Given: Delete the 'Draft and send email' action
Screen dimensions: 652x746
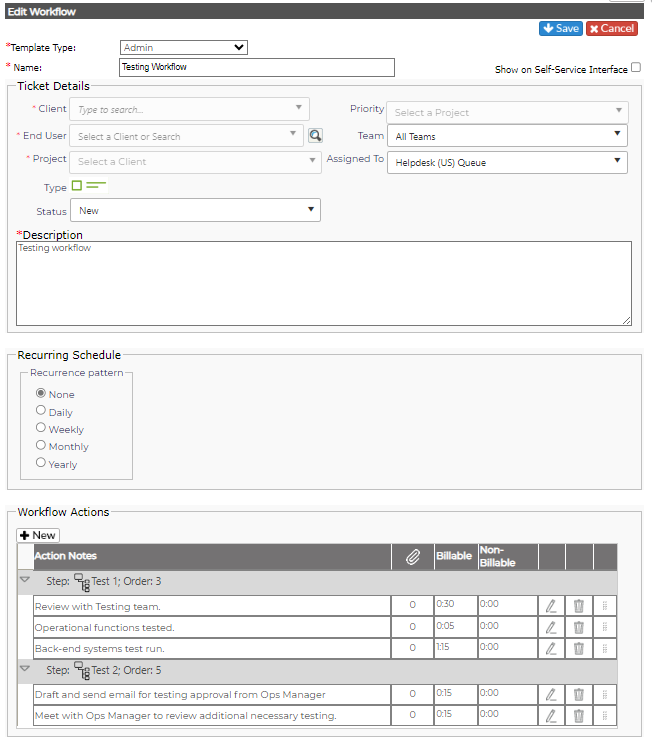Looking at the screenshot, I should coord(579,695).
